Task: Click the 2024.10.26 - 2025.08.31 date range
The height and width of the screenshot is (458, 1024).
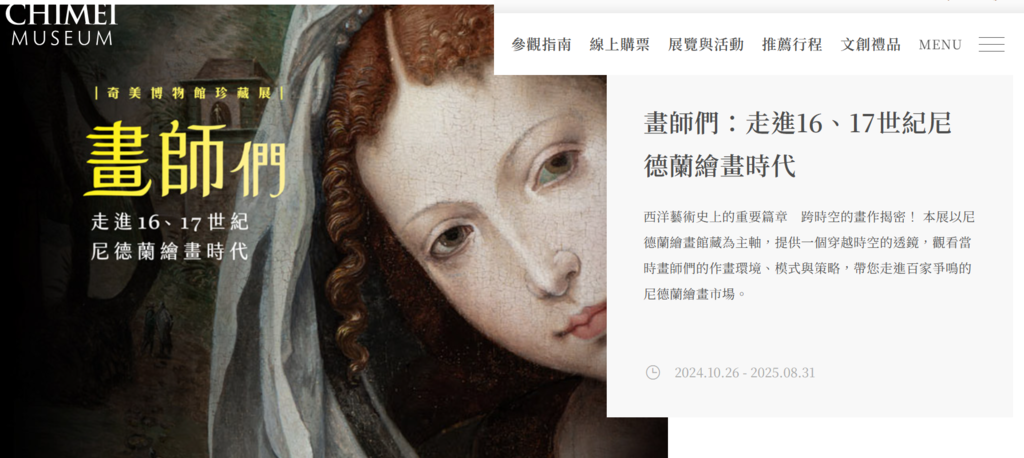Action: click(x=744, y=373)
